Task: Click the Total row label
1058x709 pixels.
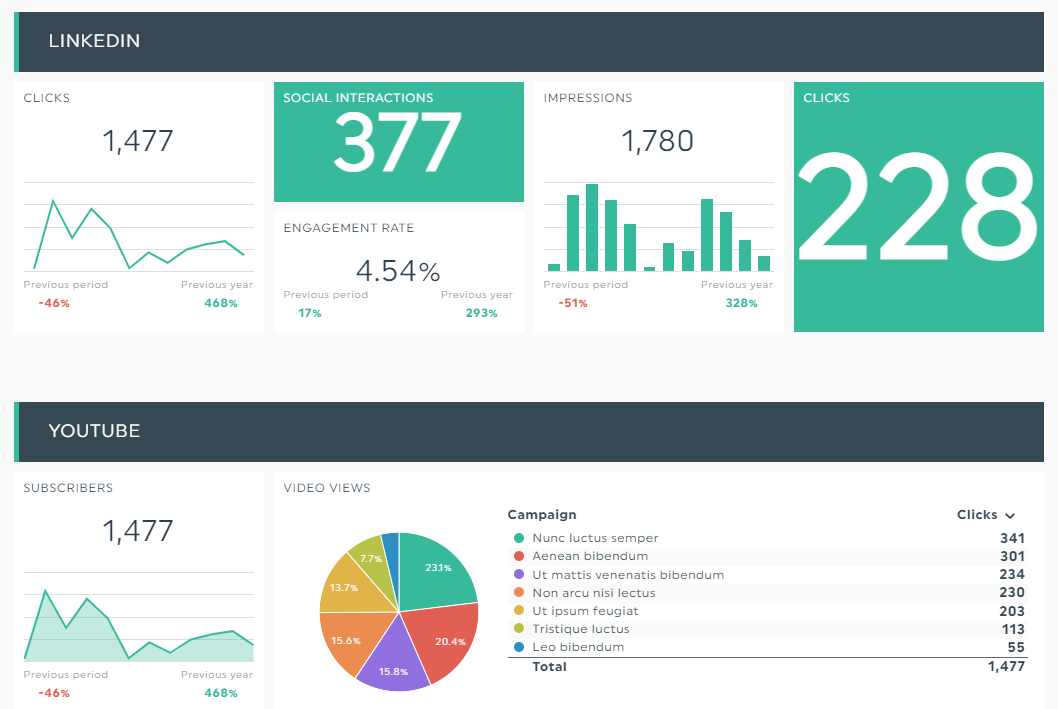Action: 549,667
